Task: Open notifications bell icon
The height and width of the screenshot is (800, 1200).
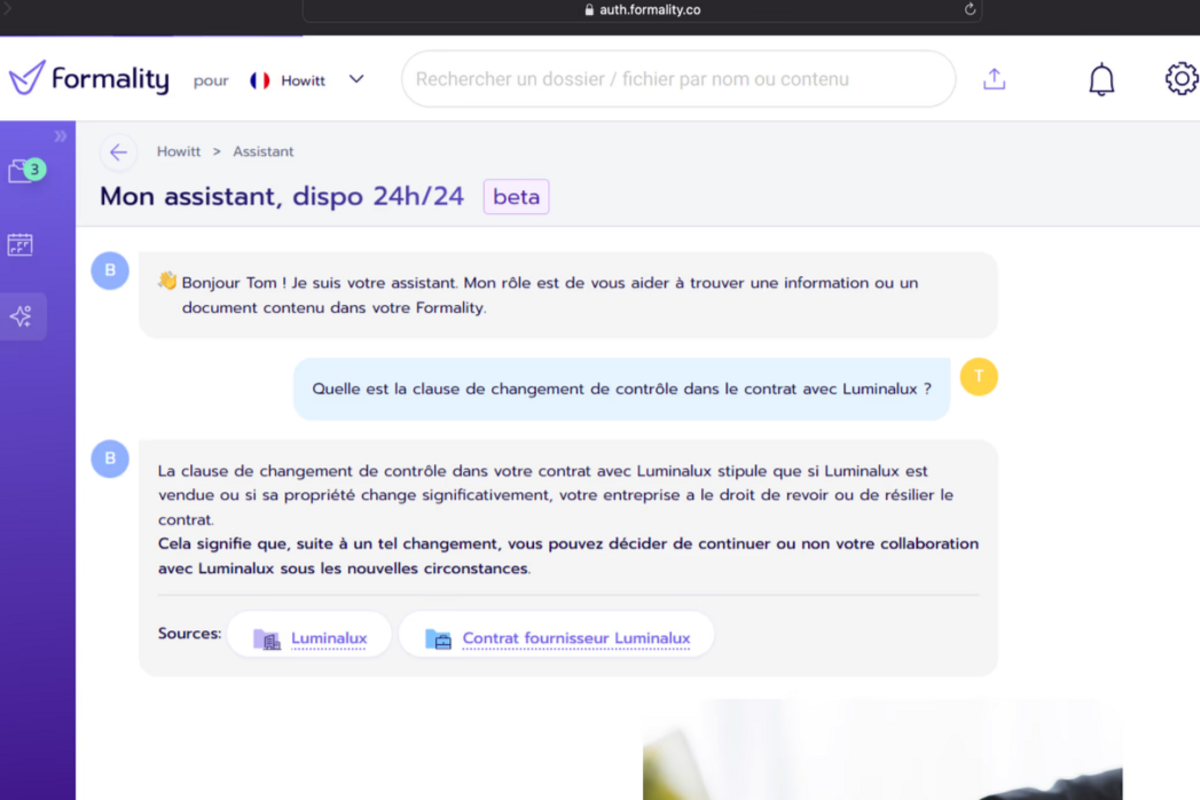Action: click(x=1101, y=79)
